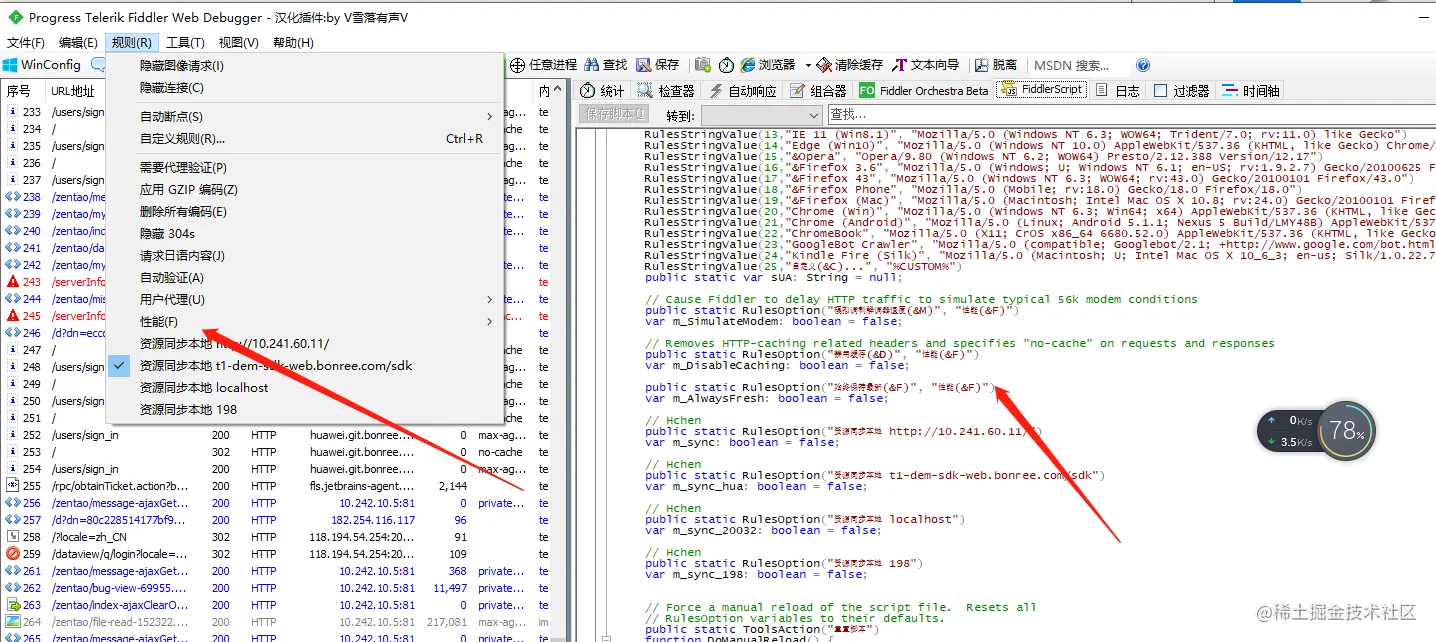Click the green arrow icon of session 263
Viewport: 1436px width, 642px height.
click(12, 605)
